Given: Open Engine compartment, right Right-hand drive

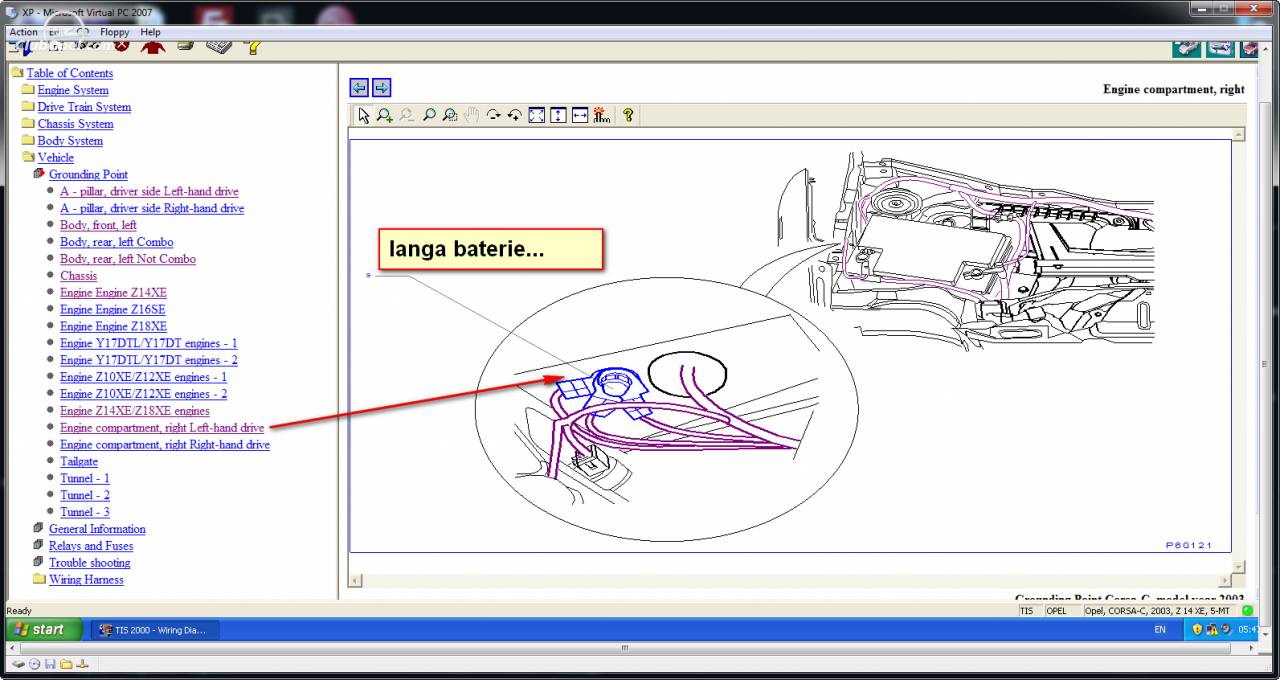Looking at the screenshot, I should pos(165,445).
